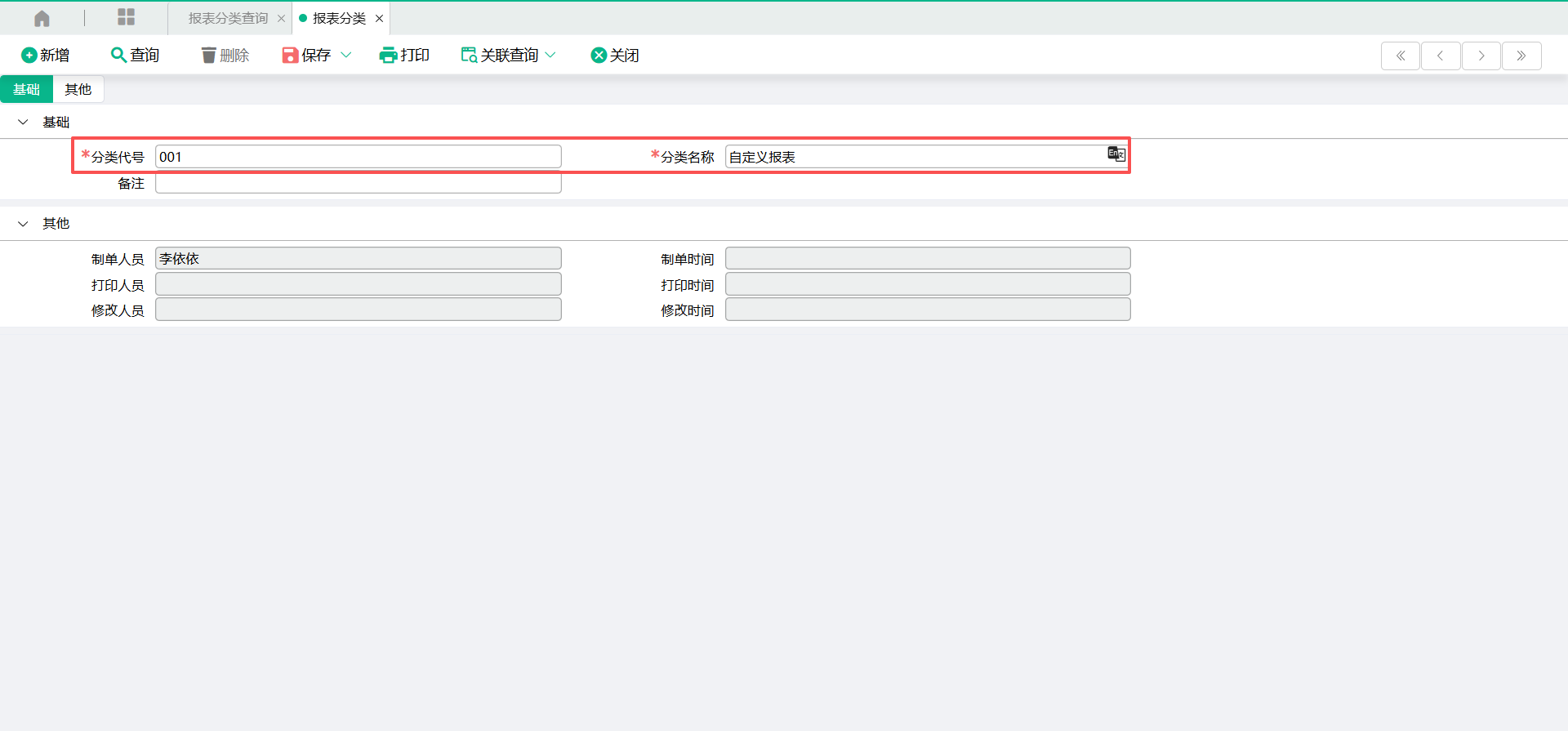
Task: Click the 查询 search toolbar button
Action: pos(135,55)
